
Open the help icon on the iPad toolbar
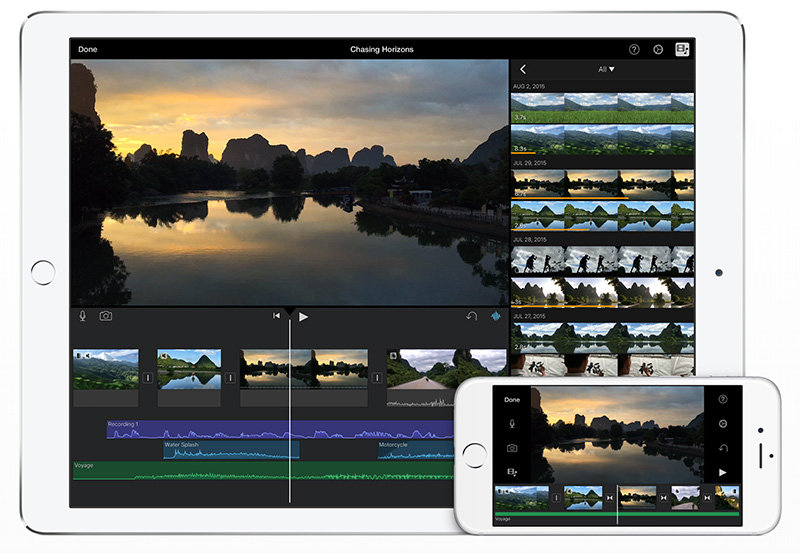click(x=634, y=49)
